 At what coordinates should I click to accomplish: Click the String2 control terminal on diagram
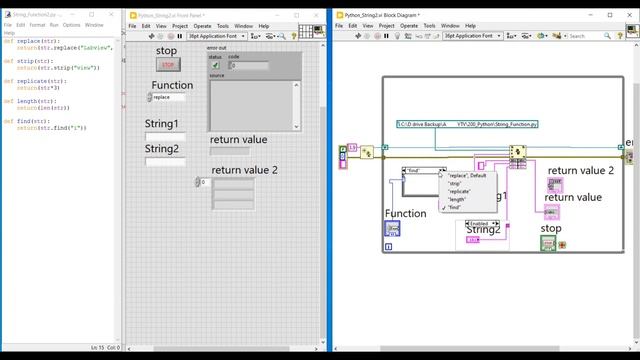[473, 240]
